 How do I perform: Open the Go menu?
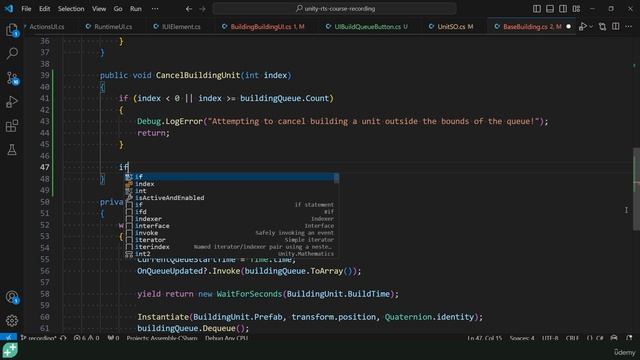coord(118,9)
